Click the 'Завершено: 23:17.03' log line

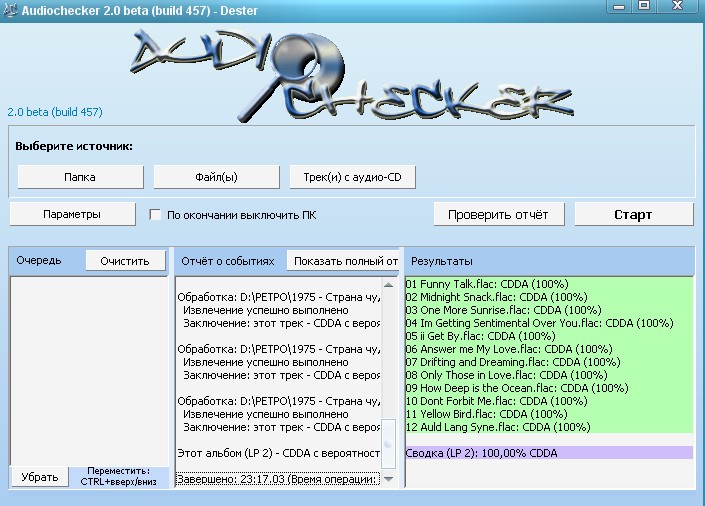coord(277,480)
